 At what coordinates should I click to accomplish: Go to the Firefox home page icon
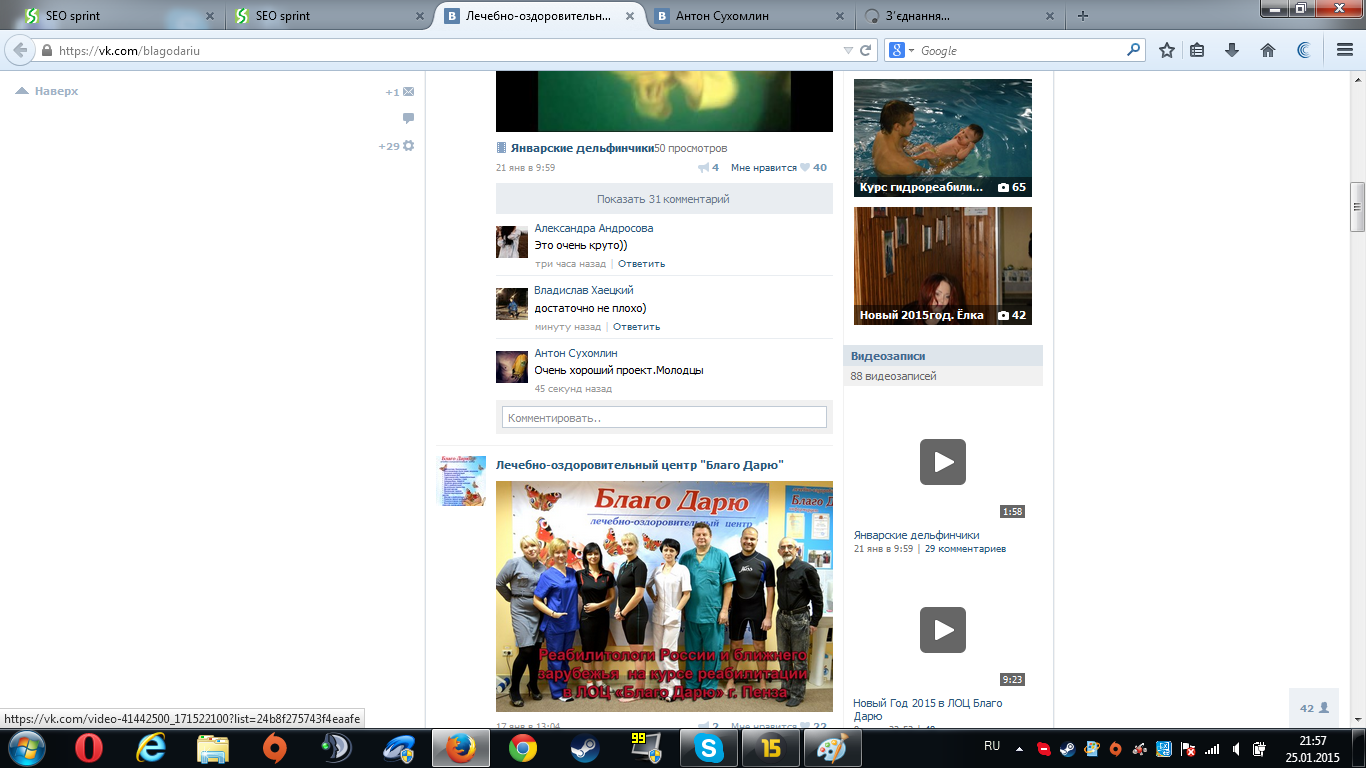pyautogui.click(x=1267, y=50)
